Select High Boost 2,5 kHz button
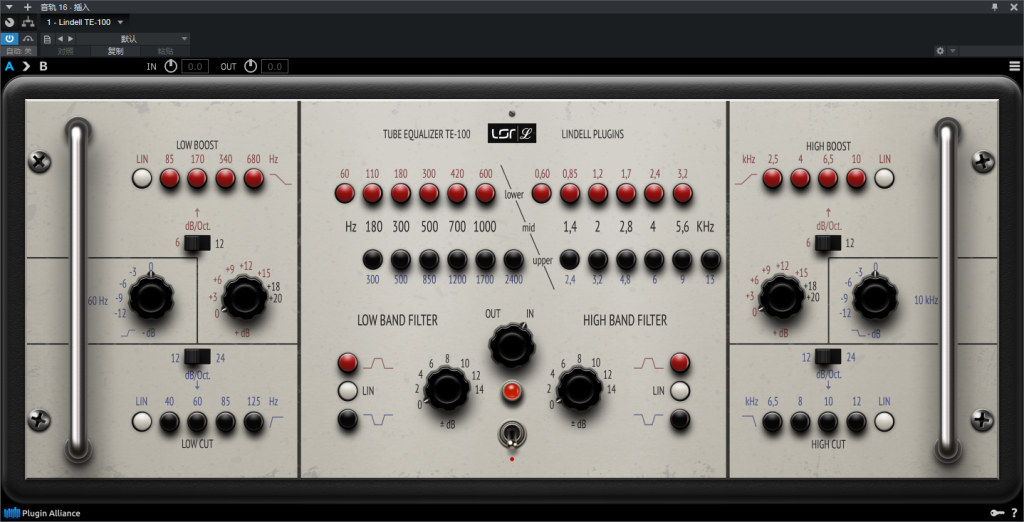The height and width of the screenshot is (522, 1024). click(772, 178)
